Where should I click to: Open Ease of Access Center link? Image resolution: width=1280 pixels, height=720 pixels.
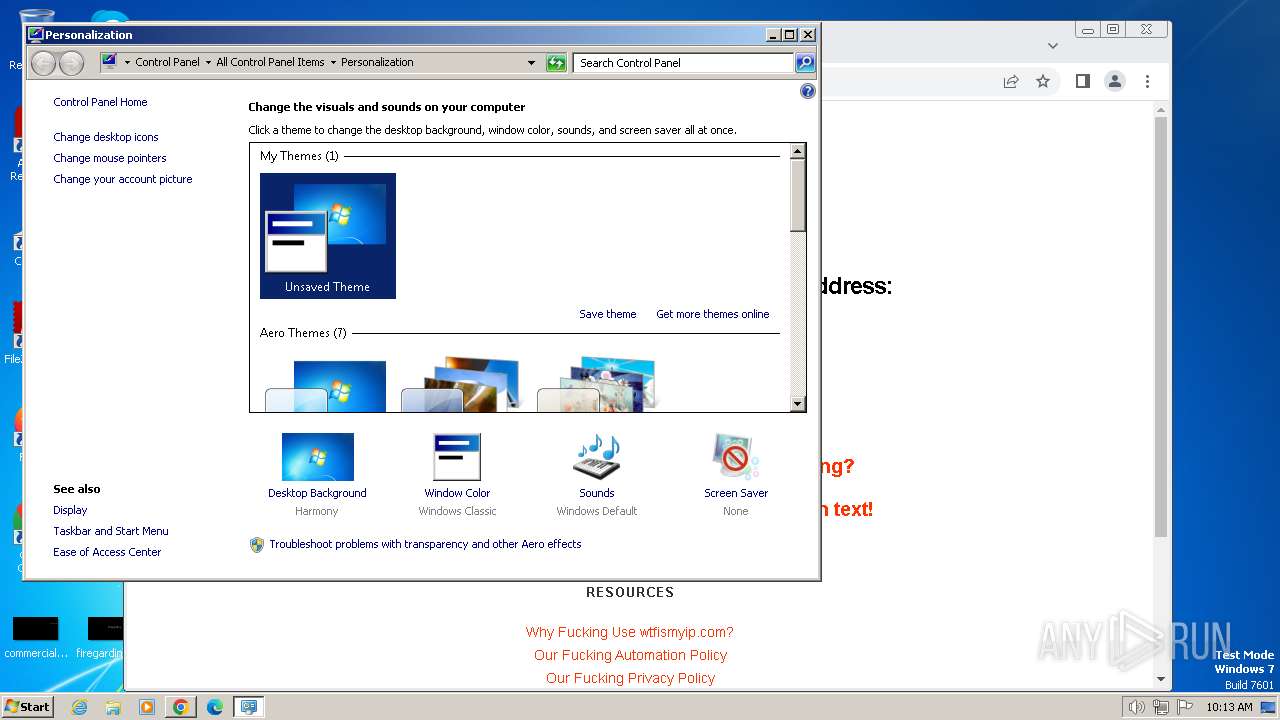pos(107,552)
